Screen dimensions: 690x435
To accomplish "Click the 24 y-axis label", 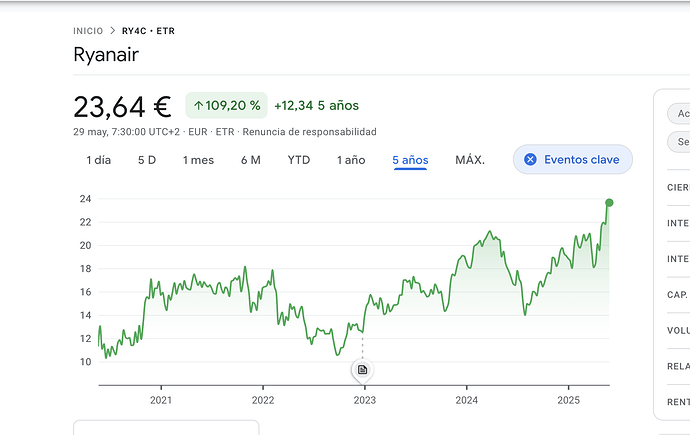I will (85, 199).
